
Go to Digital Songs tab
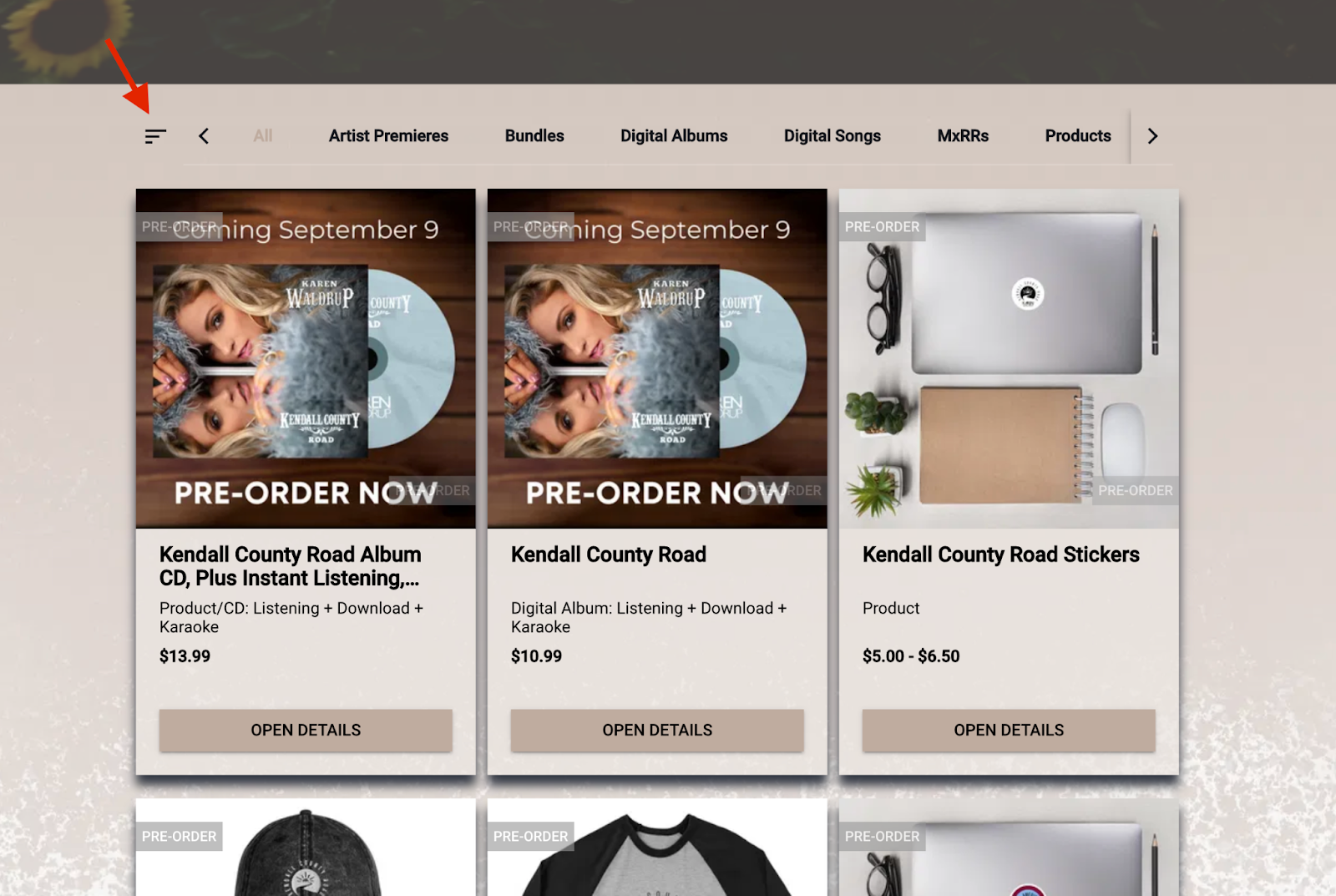click(832, 136)
